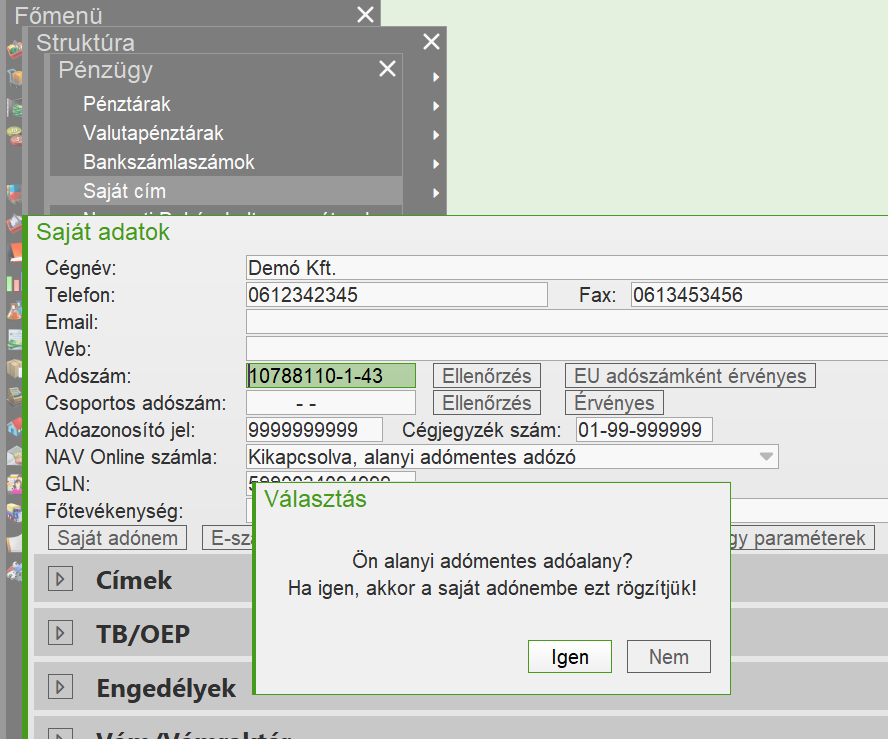
Task: Click the envelope icon in sidebar
Action: coord(14,455)
